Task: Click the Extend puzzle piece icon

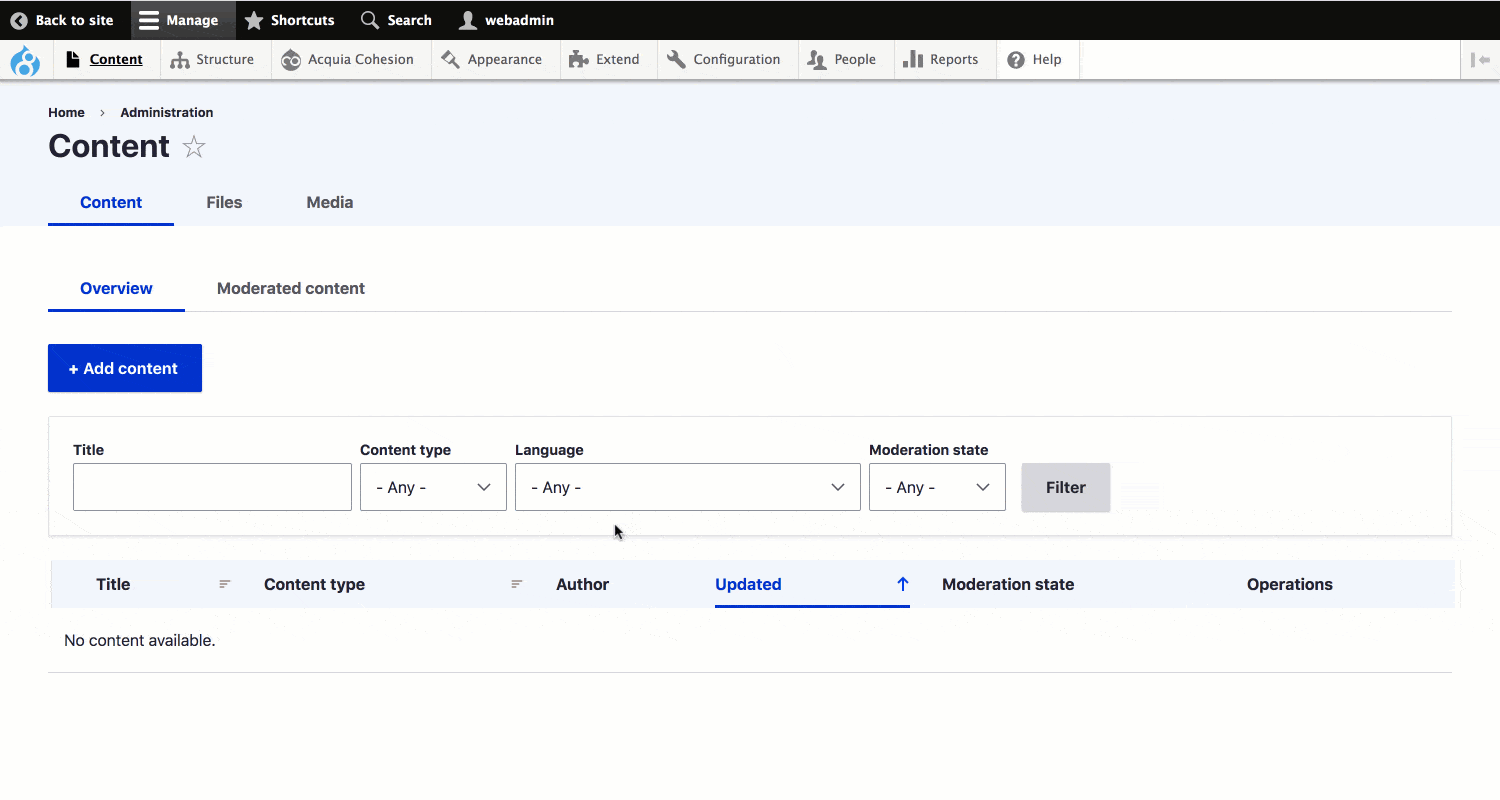Action: pyautogui.click(x=578, y=60)
